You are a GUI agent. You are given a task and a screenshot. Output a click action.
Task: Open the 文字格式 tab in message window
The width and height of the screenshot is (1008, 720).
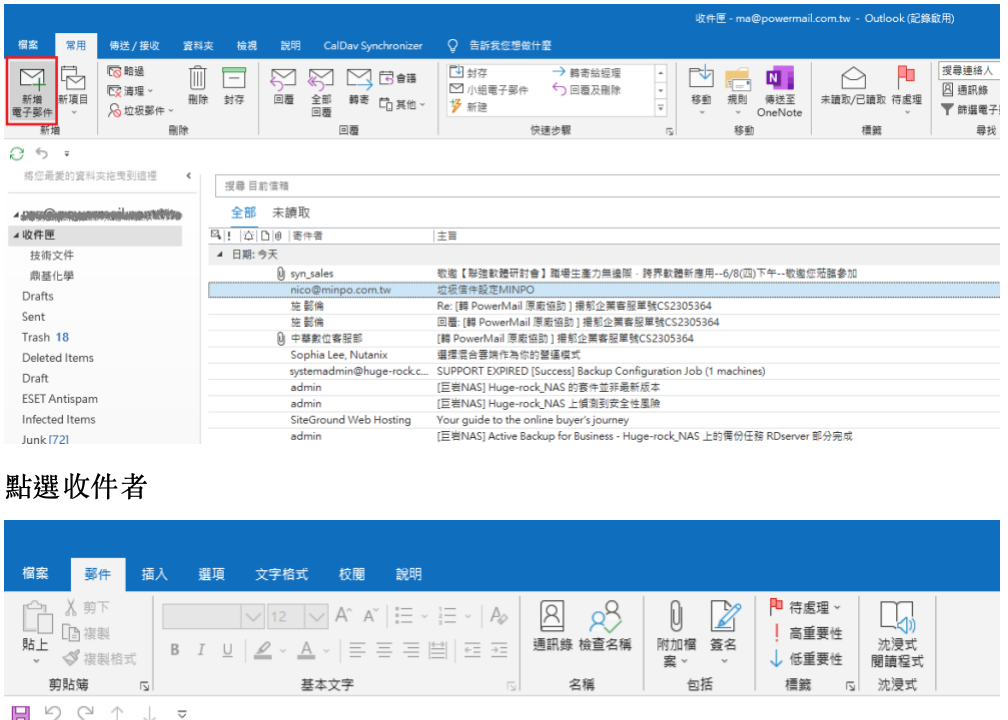[282, 574]
